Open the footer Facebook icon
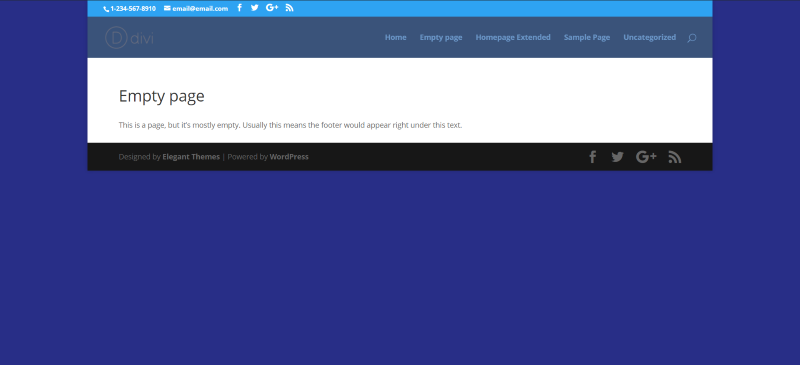 pos(592,157)
